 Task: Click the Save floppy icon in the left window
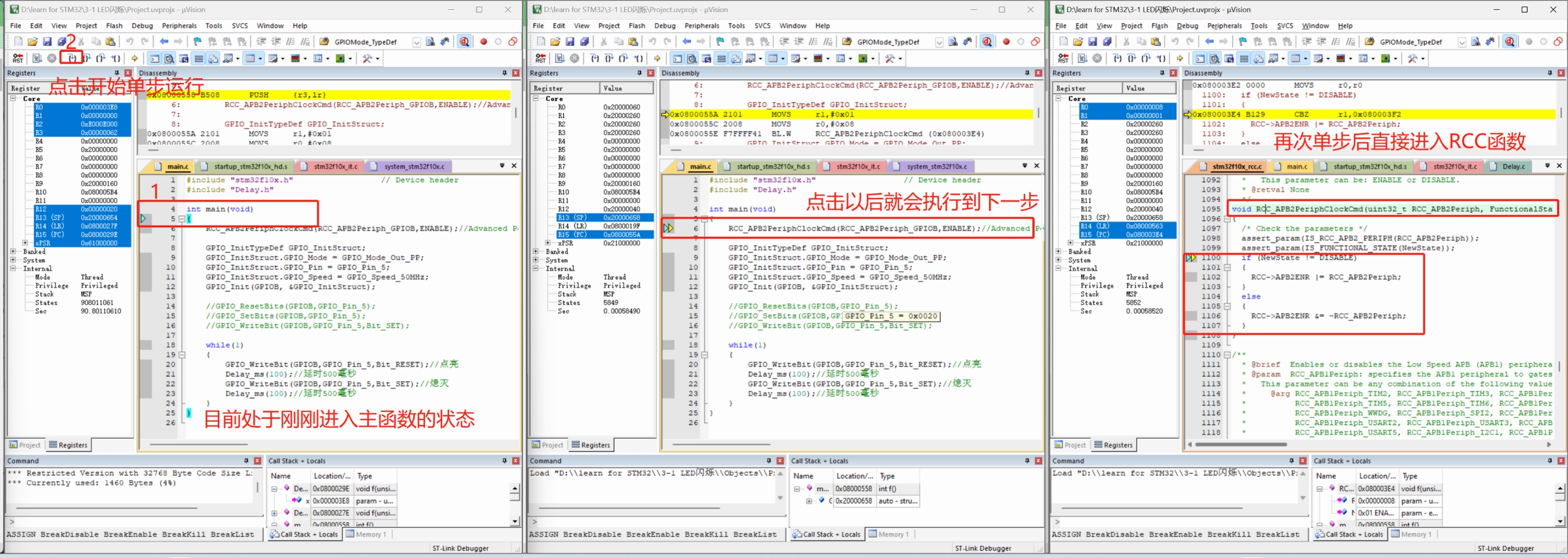point(47,41)
